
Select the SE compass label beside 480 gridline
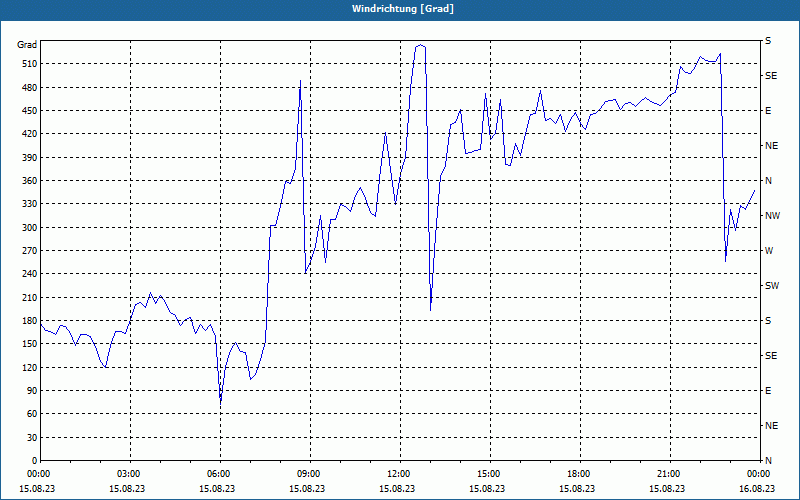[771, 76]
